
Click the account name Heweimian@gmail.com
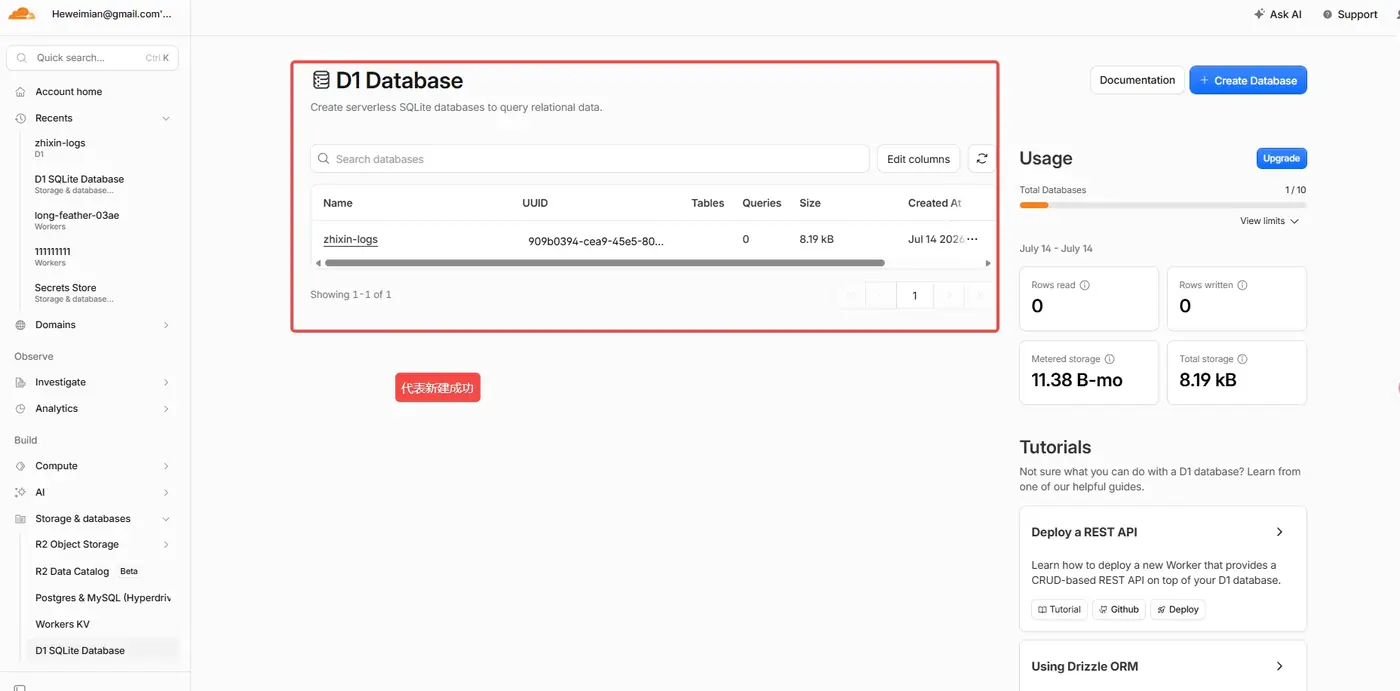point(111,14)
